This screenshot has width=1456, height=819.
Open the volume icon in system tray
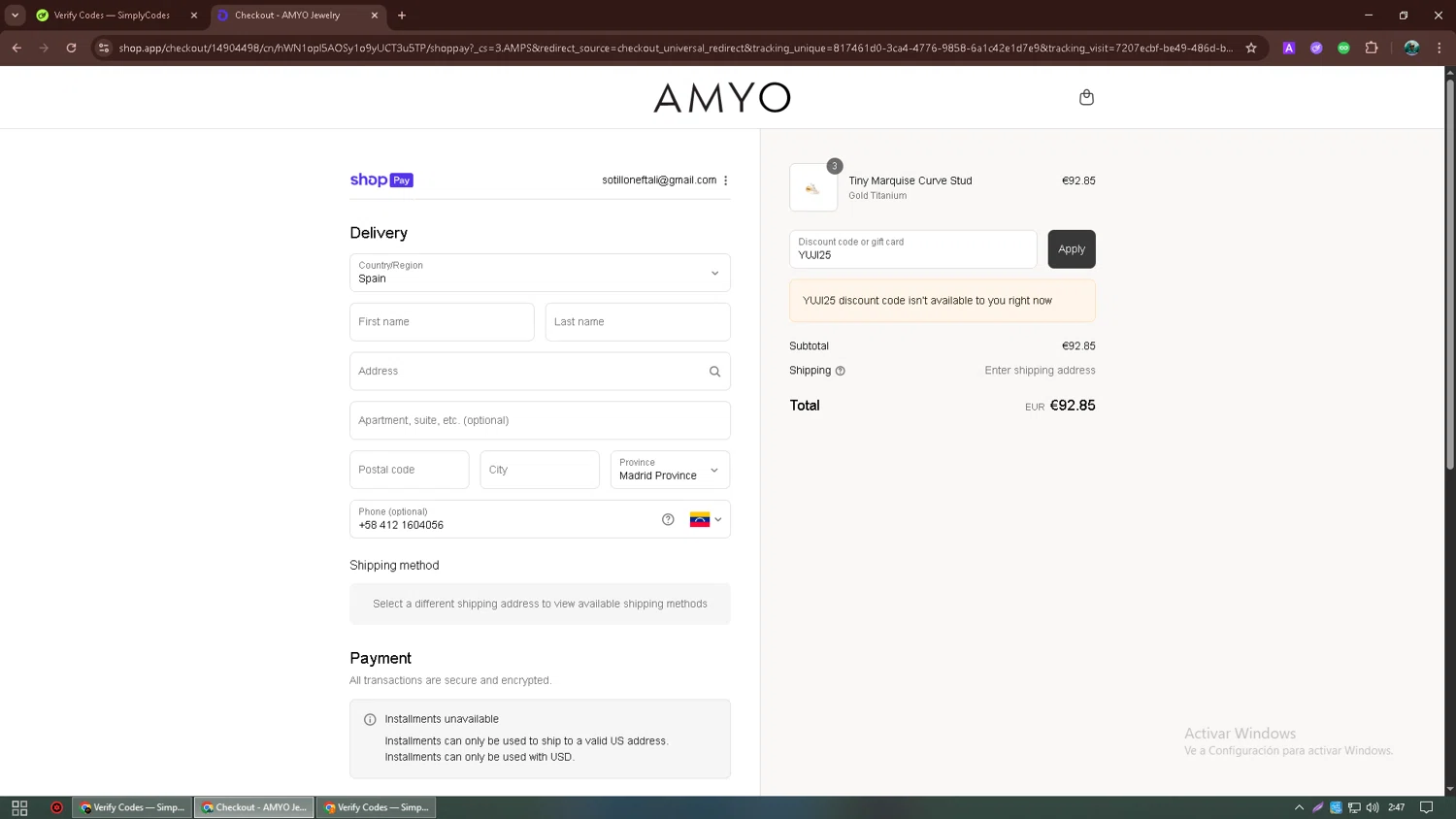[x=1373, y=807]
